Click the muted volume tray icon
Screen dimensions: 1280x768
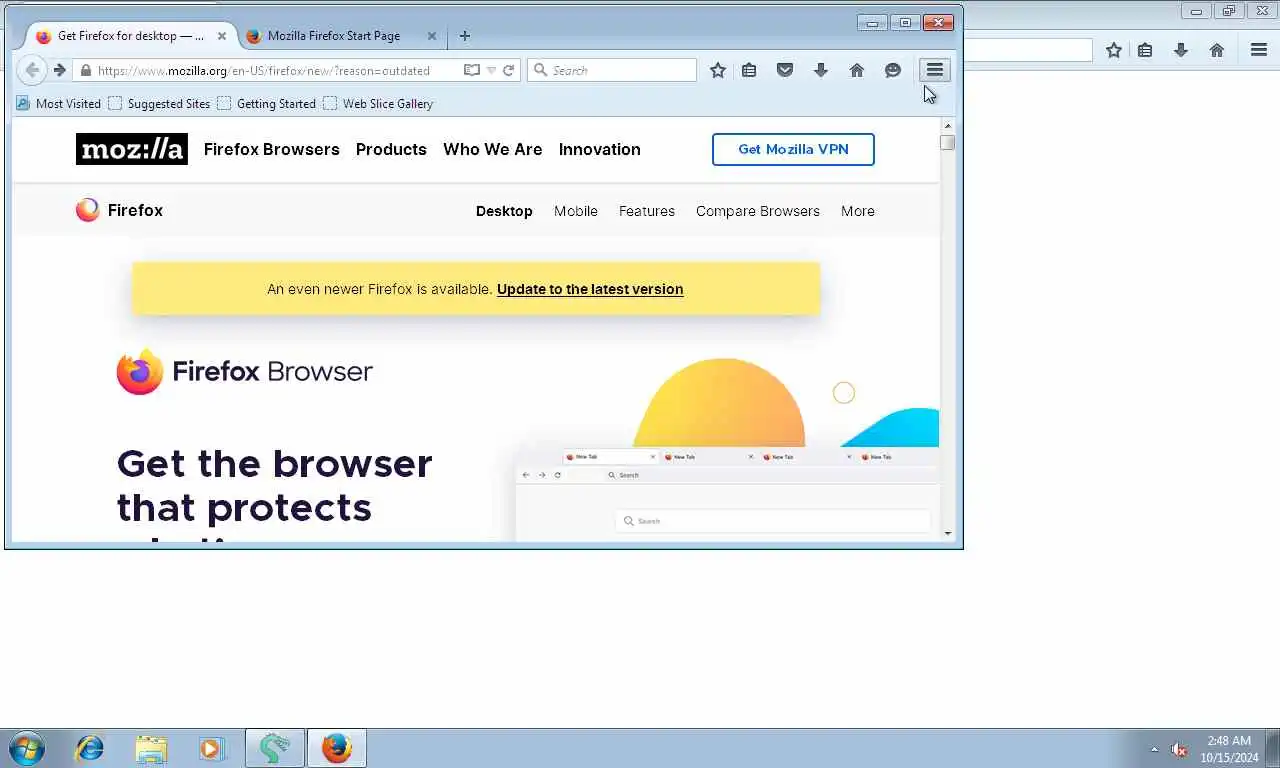coord(1179,749)
